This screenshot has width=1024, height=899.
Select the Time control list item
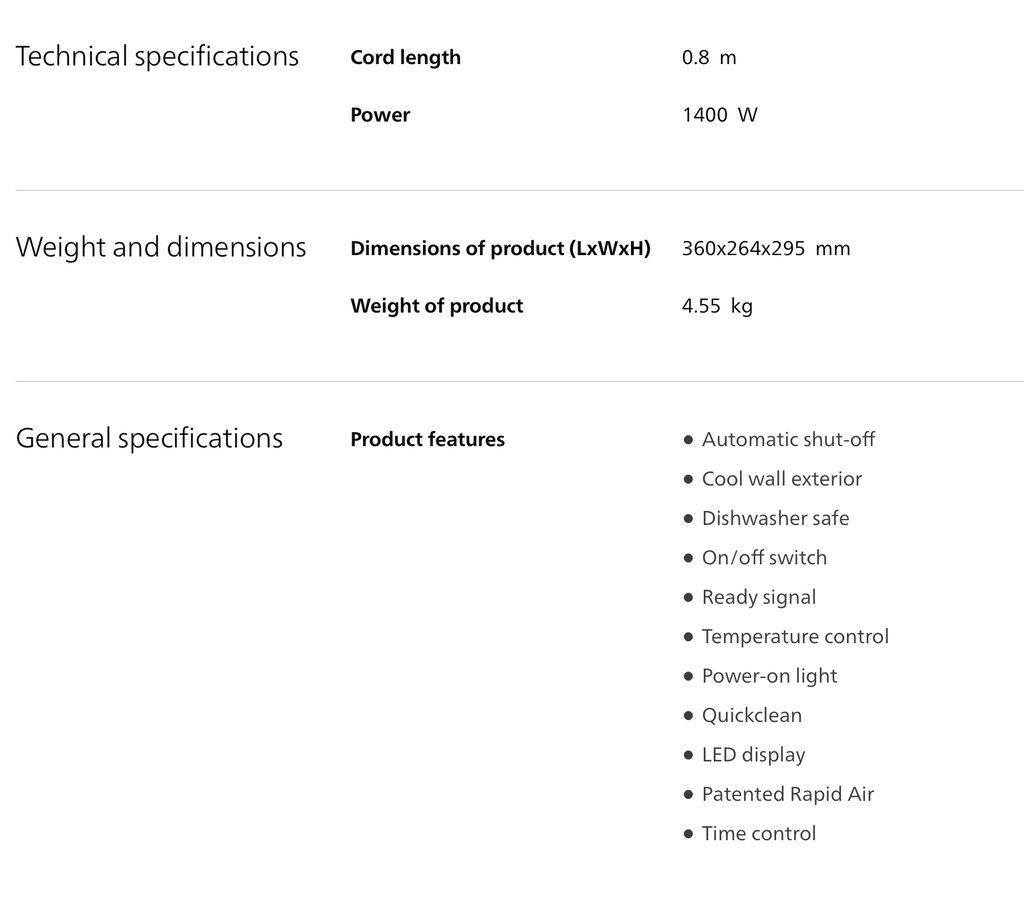pyautogui.click(x=758, y=834)
